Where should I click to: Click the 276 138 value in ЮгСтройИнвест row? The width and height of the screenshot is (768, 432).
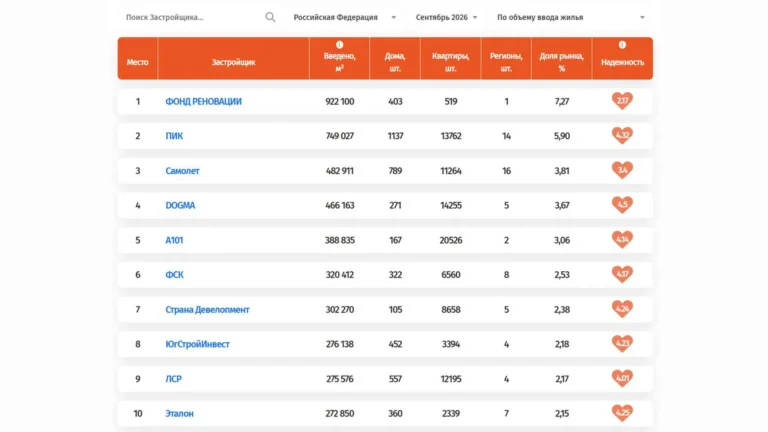339,344
